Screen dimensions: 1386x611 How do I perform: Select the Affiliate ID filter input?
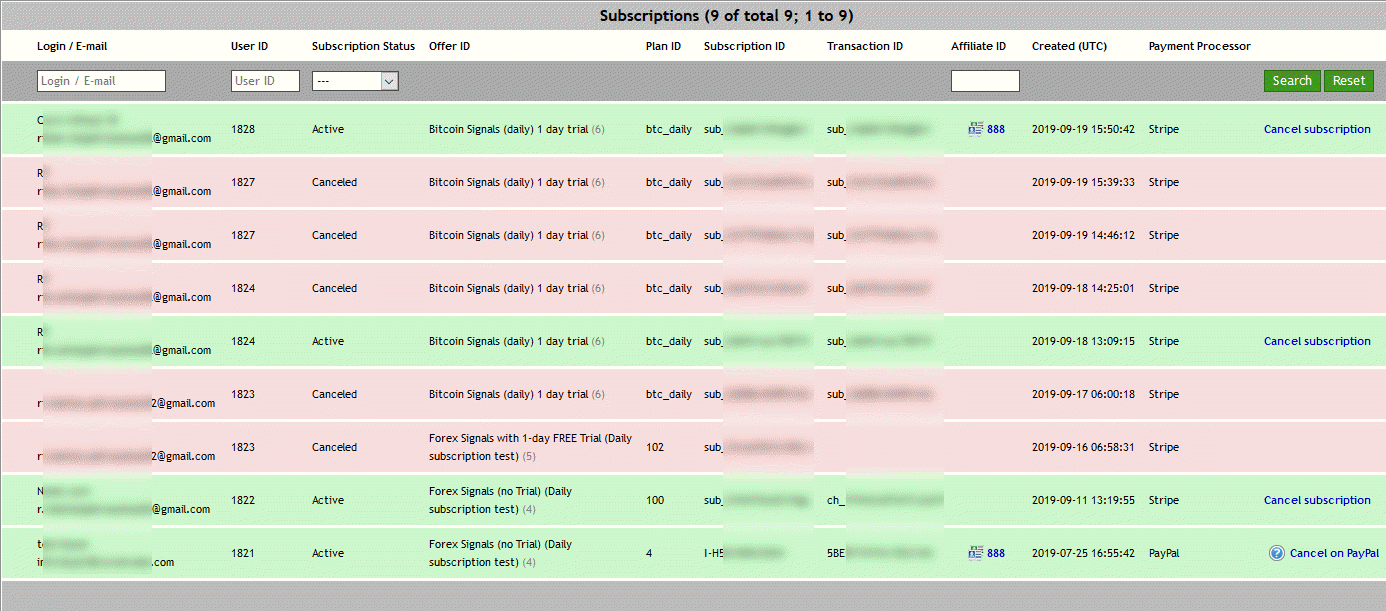984,81
